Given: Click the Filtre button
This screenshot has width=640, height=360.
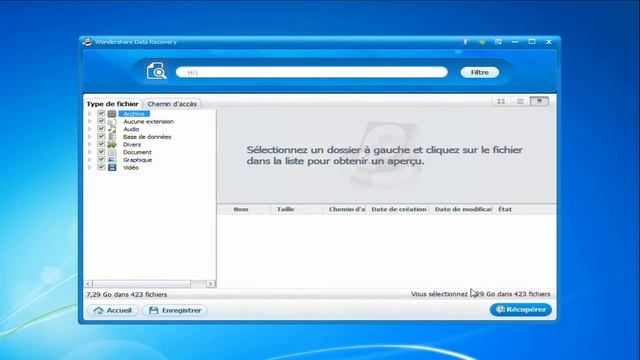Looking at the screenshot, I should 480,72.
